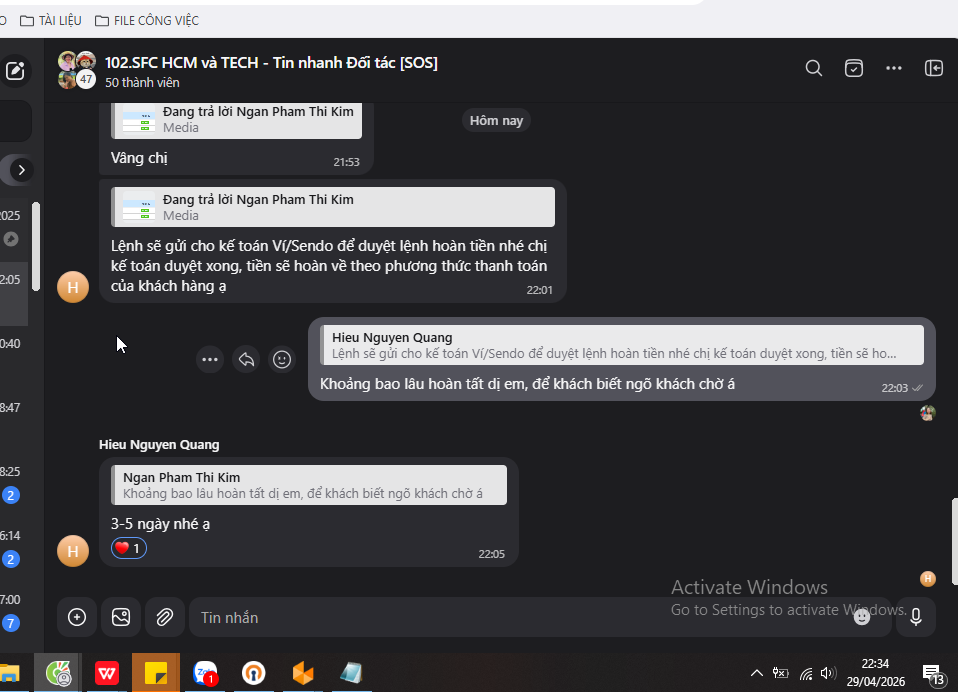958x692 pixels.
Task: View the 50 thành viên member list
Action: pos(142,82)
